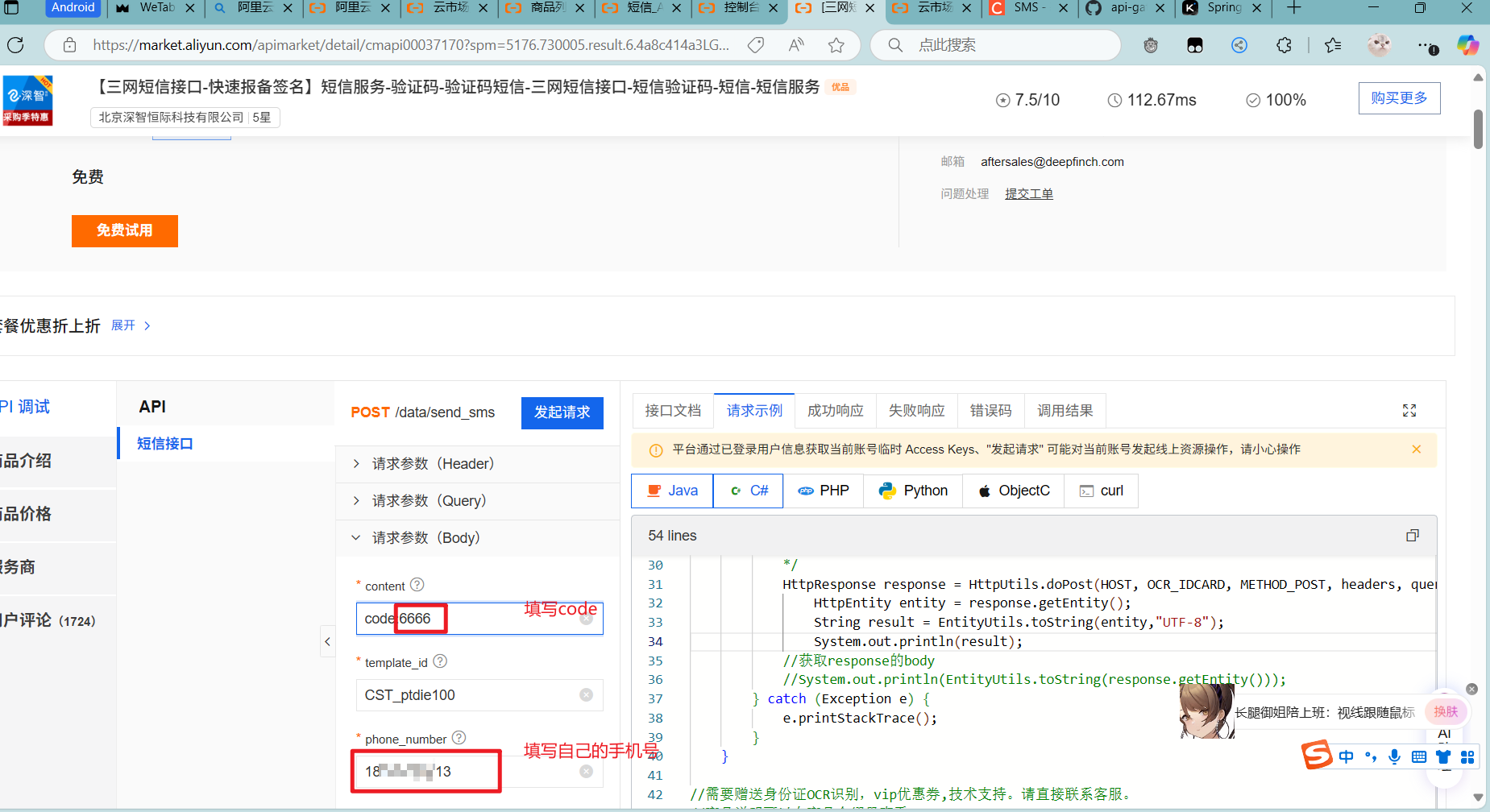Select PHP code example
This screenshot has height=812, width=1490.
coord(824,491)
